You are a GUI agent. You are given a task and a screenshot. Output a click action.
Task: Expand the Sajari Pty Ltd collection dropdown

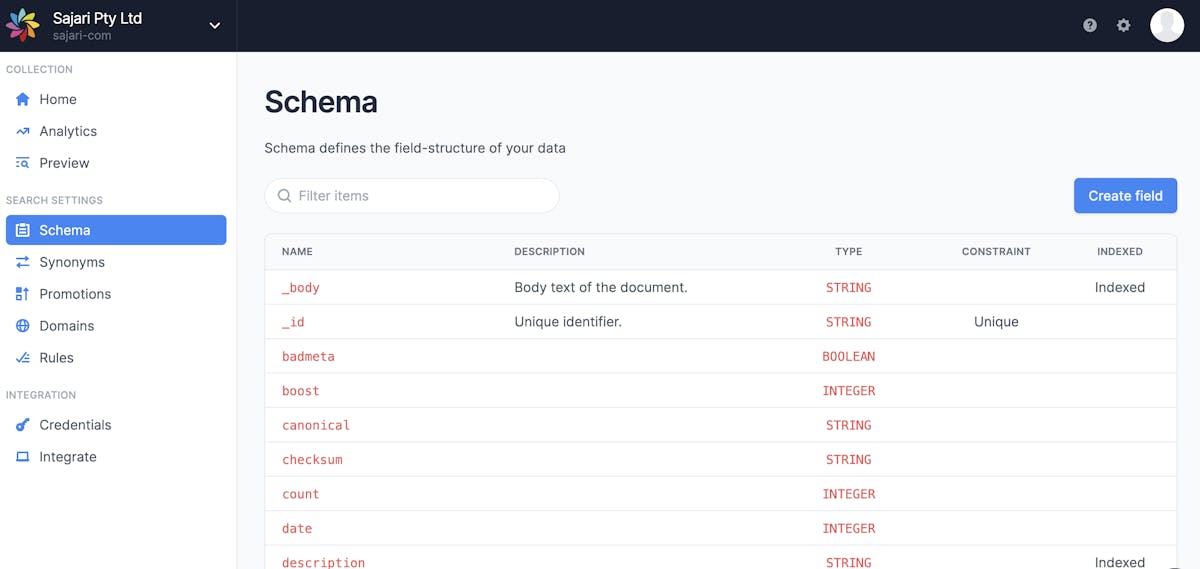pos(215,26)
